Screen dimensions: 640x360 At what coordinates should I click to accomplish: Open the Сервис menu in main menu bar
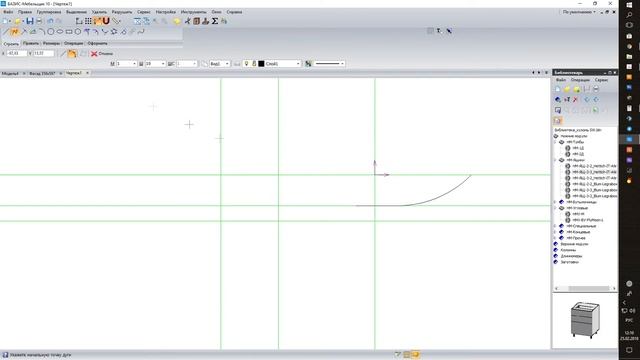[x=144, y=12]
